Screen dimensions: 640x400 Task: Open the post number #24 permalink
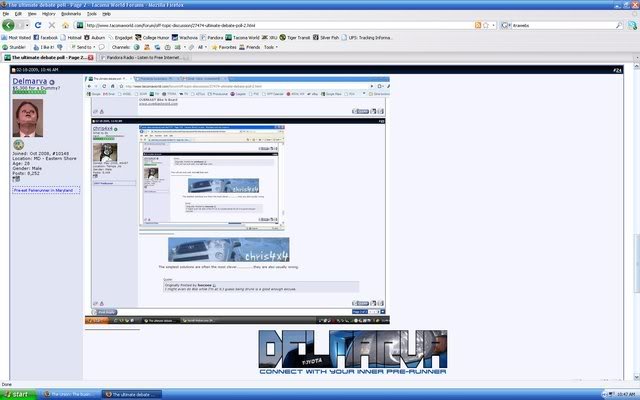pyautogui.click(x=617, y=70)
